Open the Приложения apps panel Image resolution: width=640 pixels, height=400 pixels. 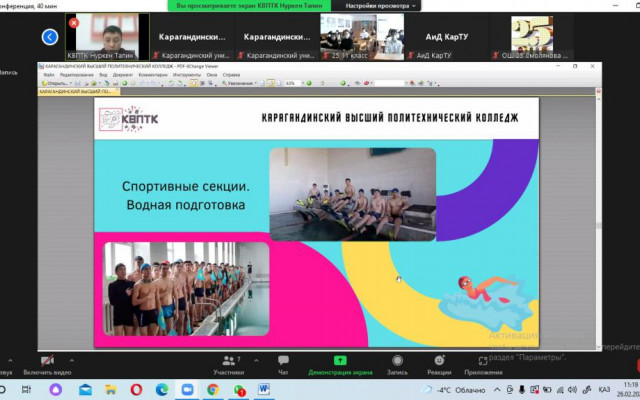coord(483,365)
